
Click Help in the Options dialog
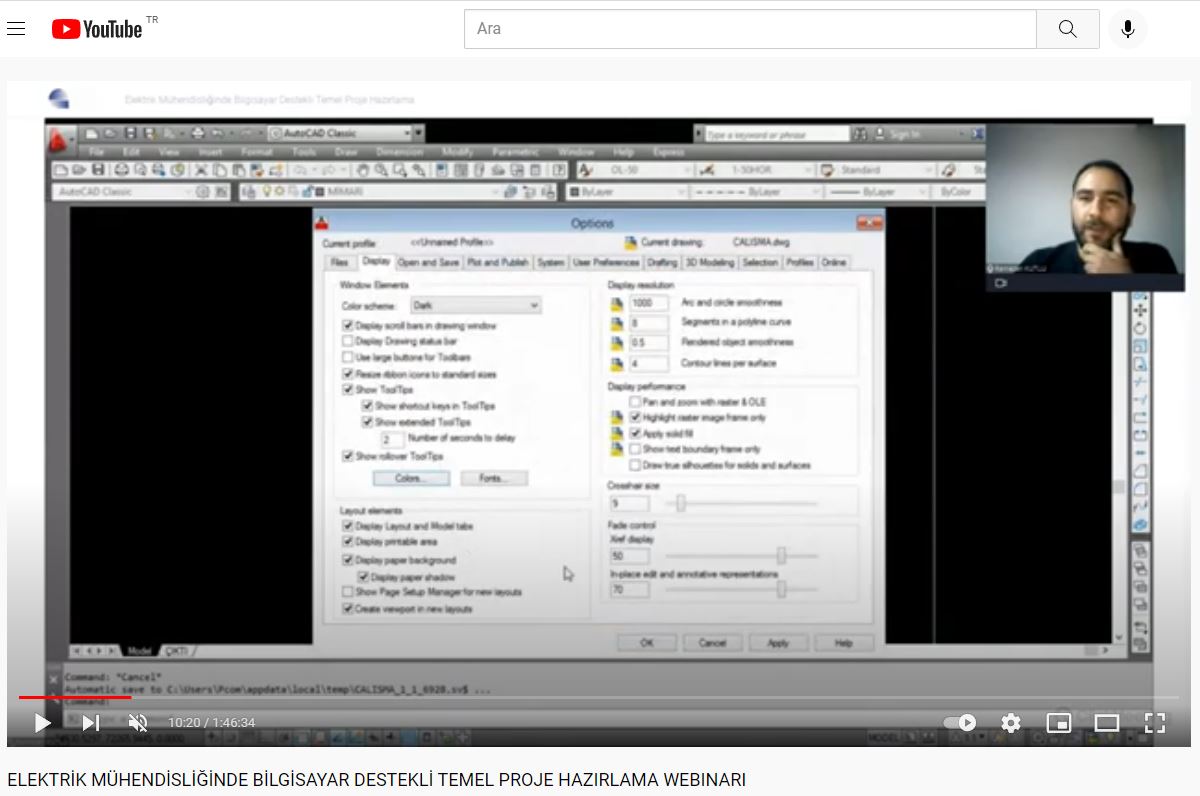pyautogui.click(x=843, y=643)
